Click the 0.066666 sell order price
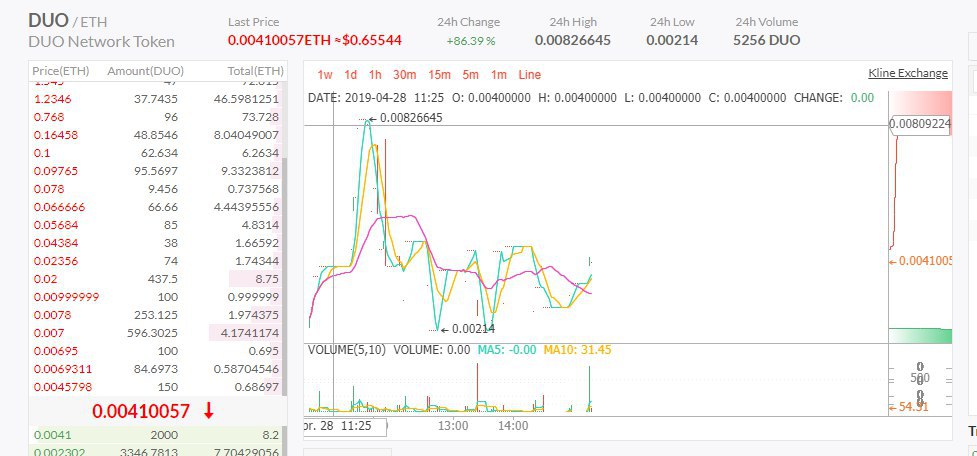This screenshot has width=977, height=456. [x=60, y=207]
